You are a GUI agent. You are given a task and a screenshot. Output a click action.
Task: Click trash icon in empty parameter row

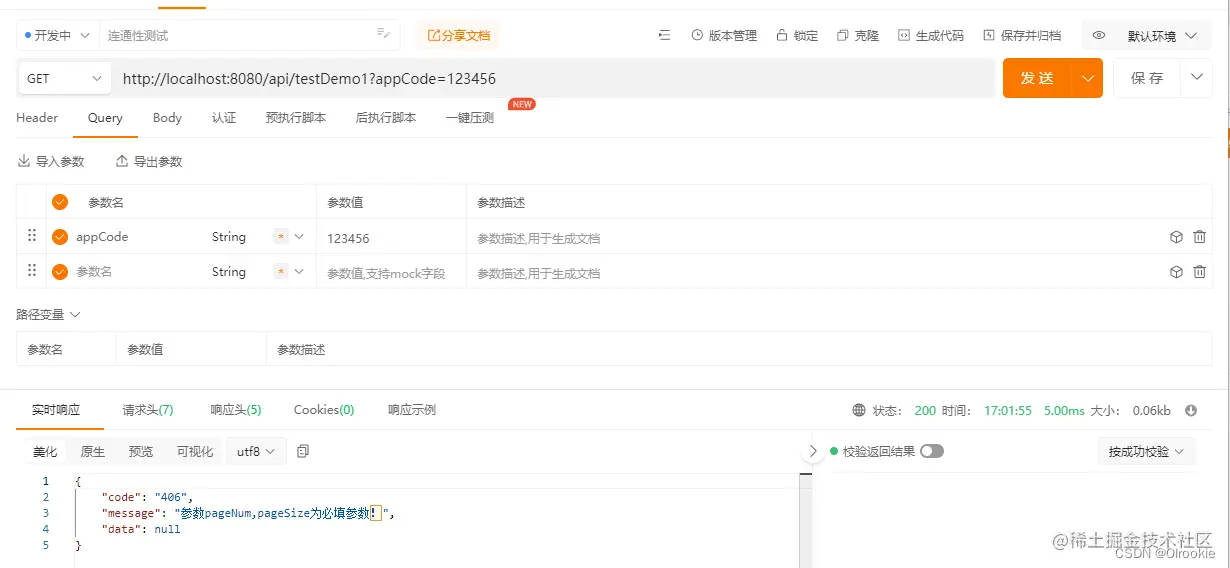pyautogui.click(x=1200, y=271)
